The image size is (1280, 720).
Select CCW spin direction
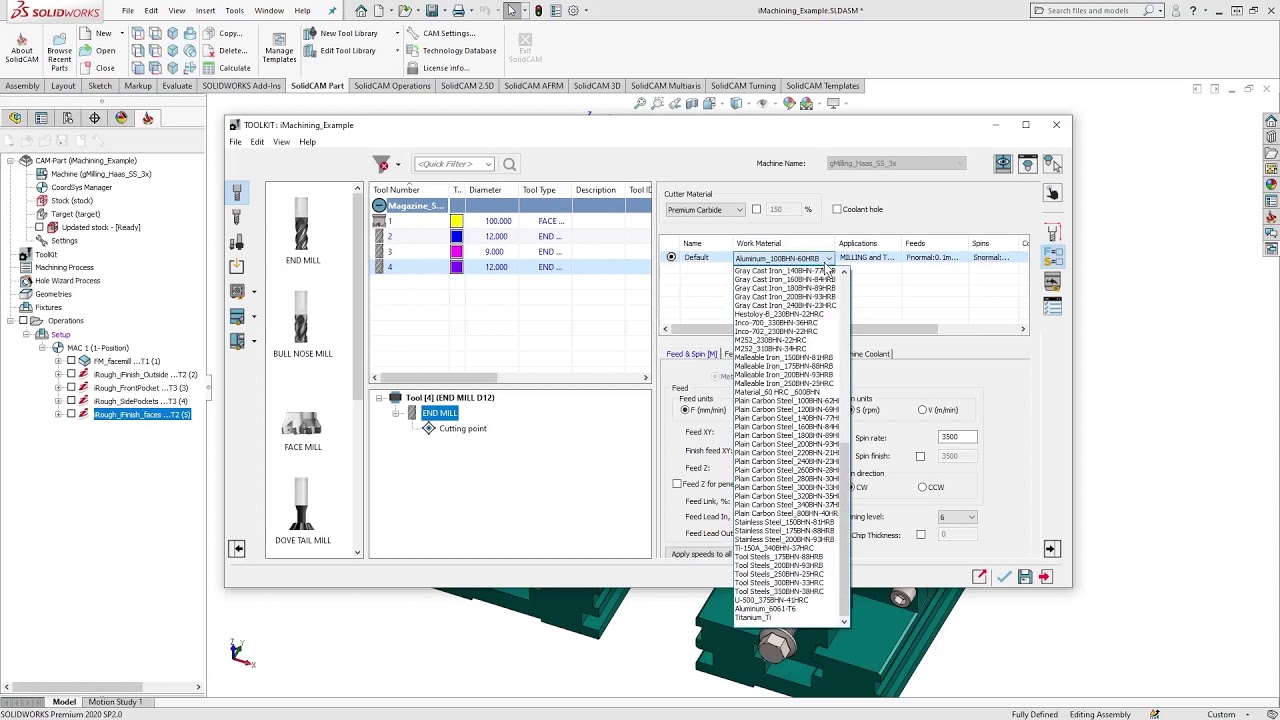922,487
